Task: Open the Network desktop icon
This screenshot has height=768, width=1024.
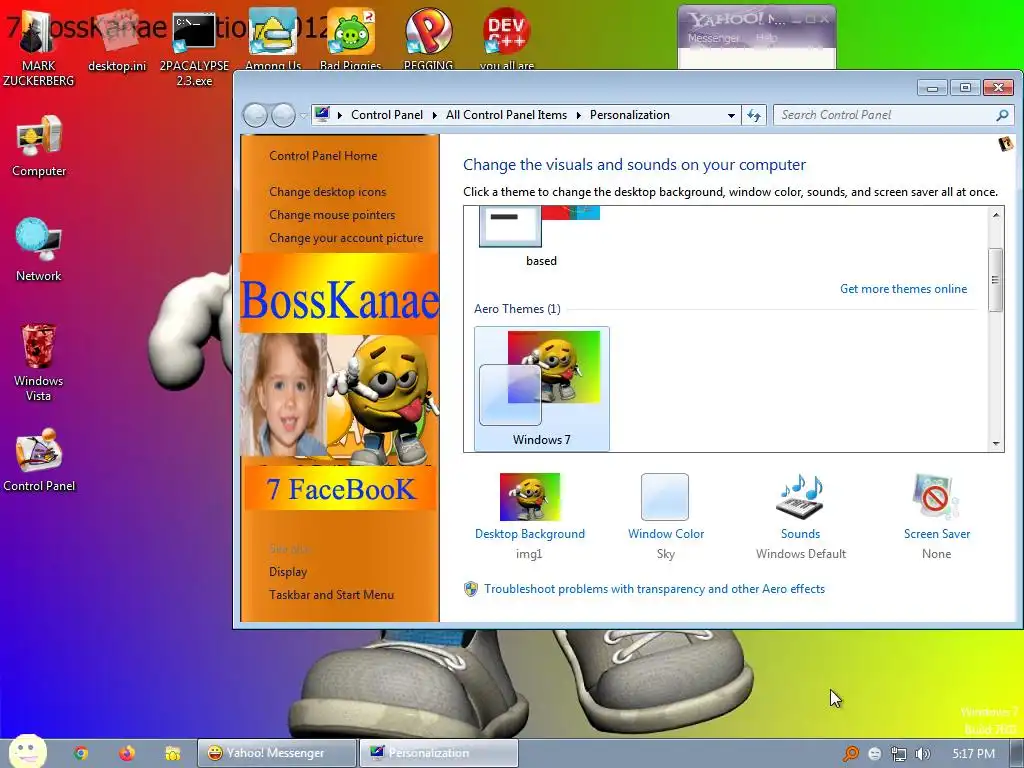Action: click(x=39, y=249)
